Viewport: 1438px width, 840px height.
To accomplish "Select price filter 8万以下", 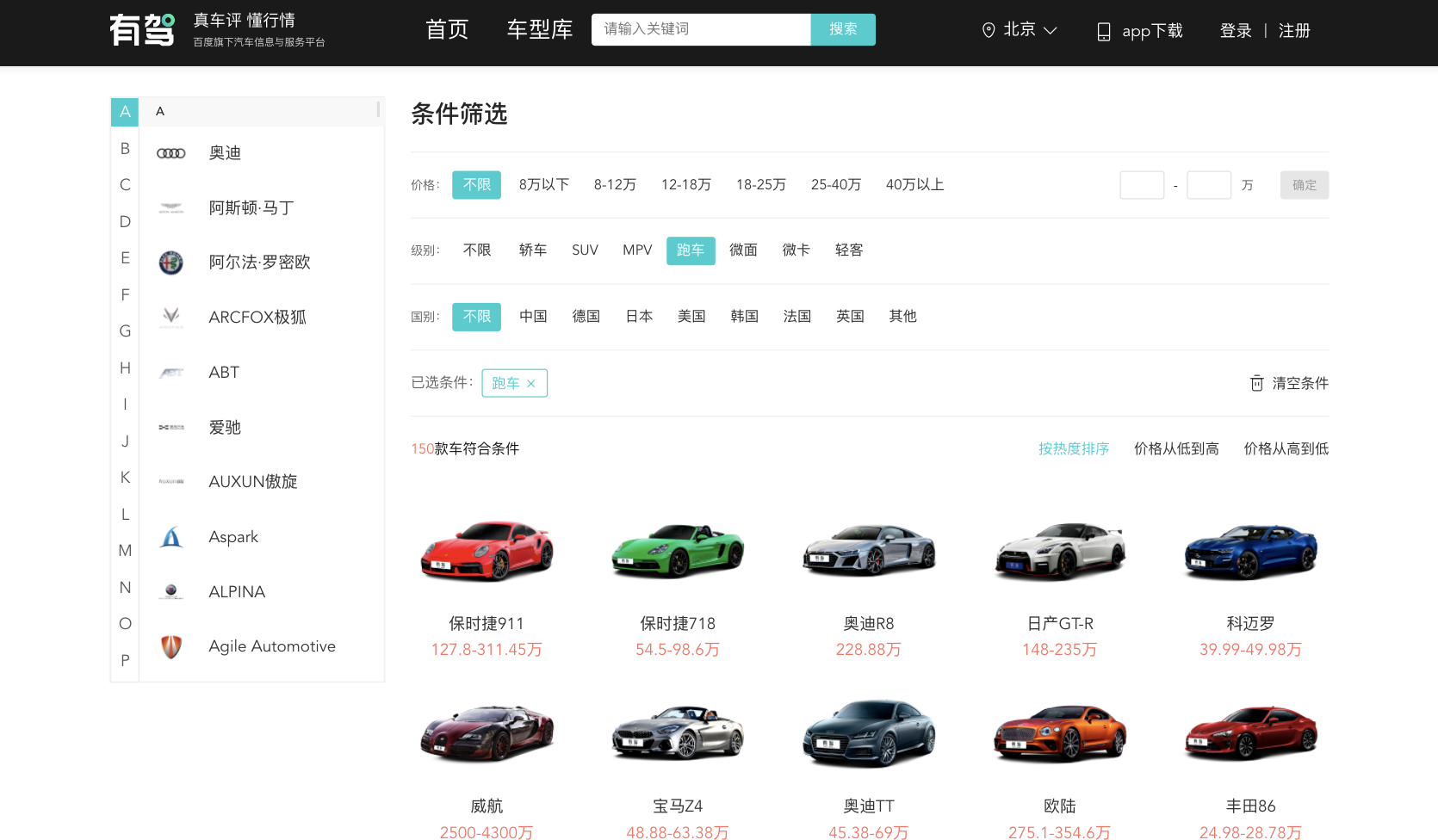I will (x=544, y=185).
